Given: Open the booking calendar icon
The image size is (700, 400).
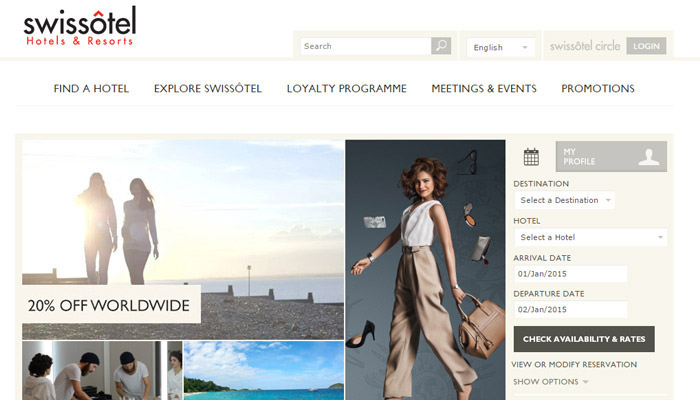Looking at the screenshot, I should click(x=531, y=157).
